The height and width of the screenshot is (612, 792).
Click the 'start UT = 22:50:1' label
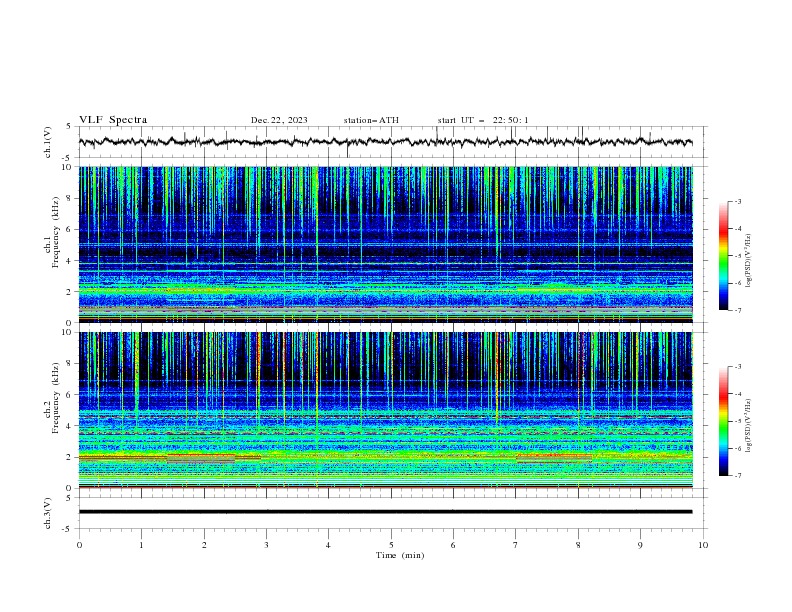[x=483, y=120]
